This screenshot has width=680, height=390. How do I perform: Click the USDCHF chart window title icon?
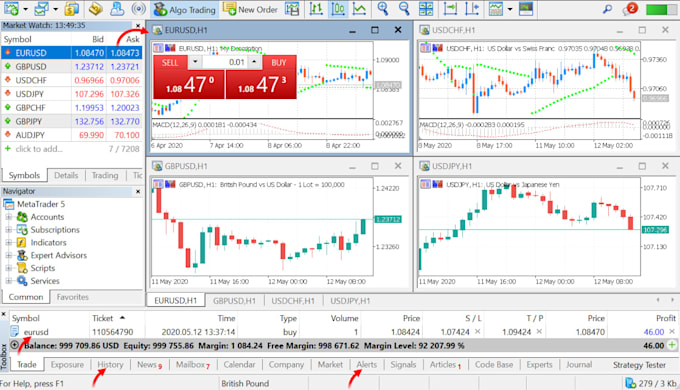click(x=425, y=30)
